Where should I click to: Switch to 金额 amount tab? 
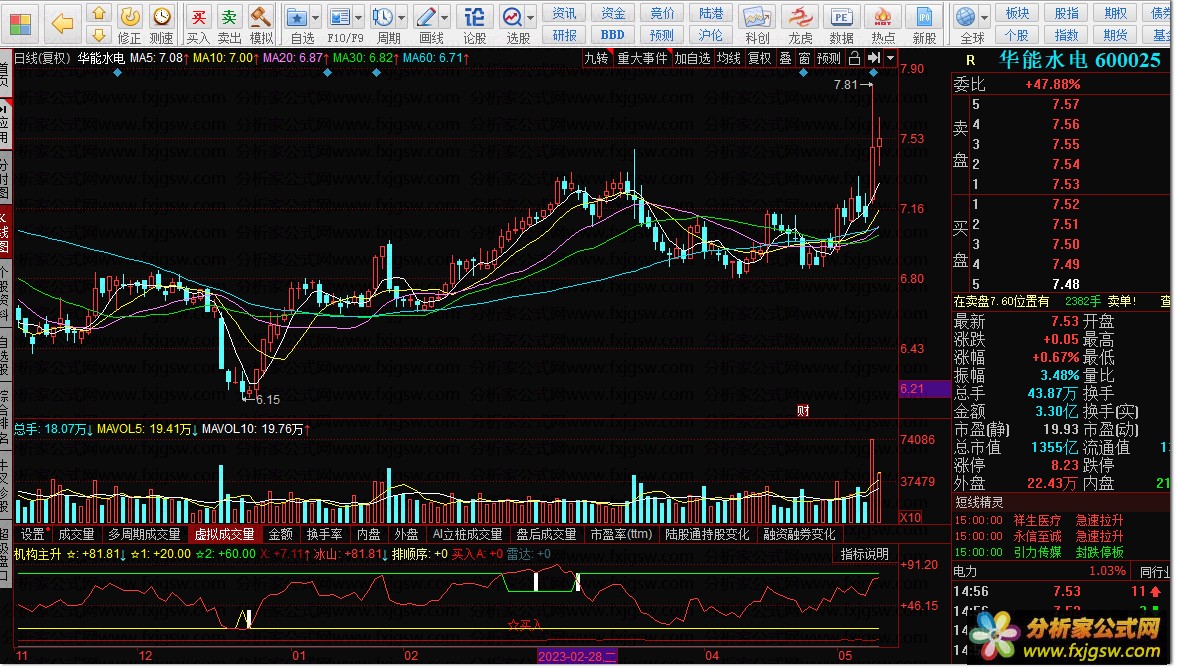pyautogui.click(x=281, y=534)
